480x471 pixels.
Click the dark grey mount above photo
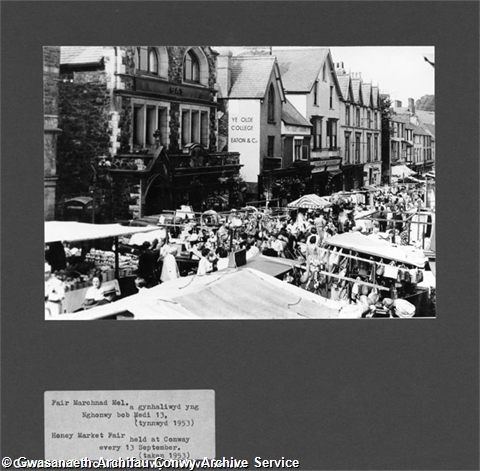[x=240, y=23]
